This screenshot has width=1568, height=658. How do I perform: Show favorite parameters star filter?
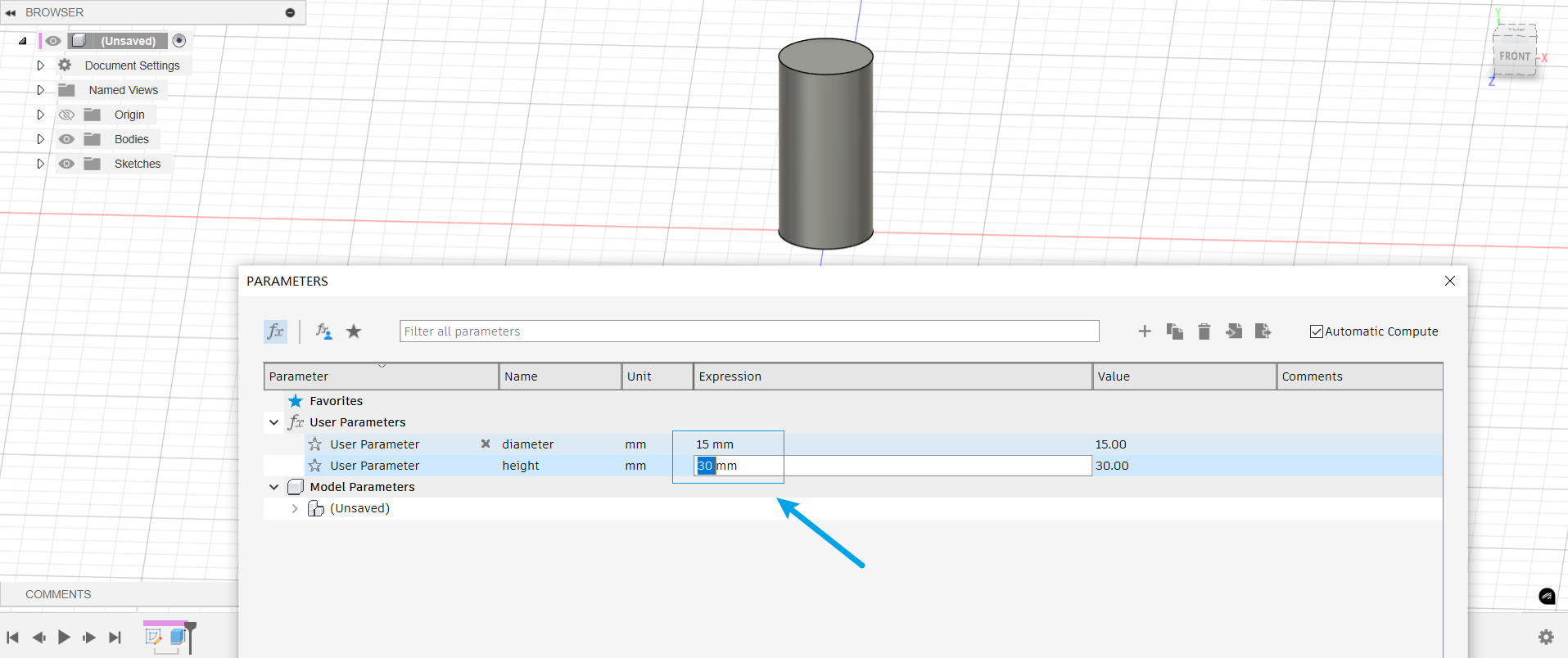354,331
